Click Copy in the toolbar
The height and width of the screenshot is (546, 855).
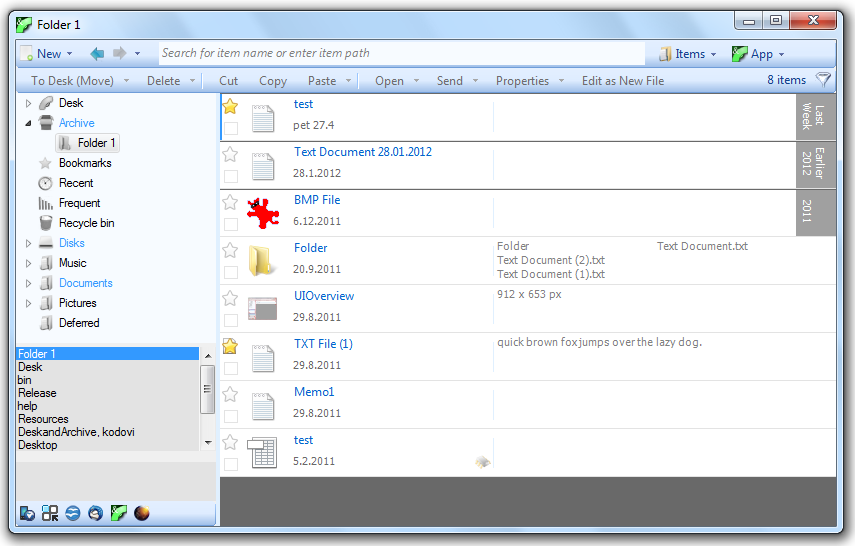tap(273, 81)
